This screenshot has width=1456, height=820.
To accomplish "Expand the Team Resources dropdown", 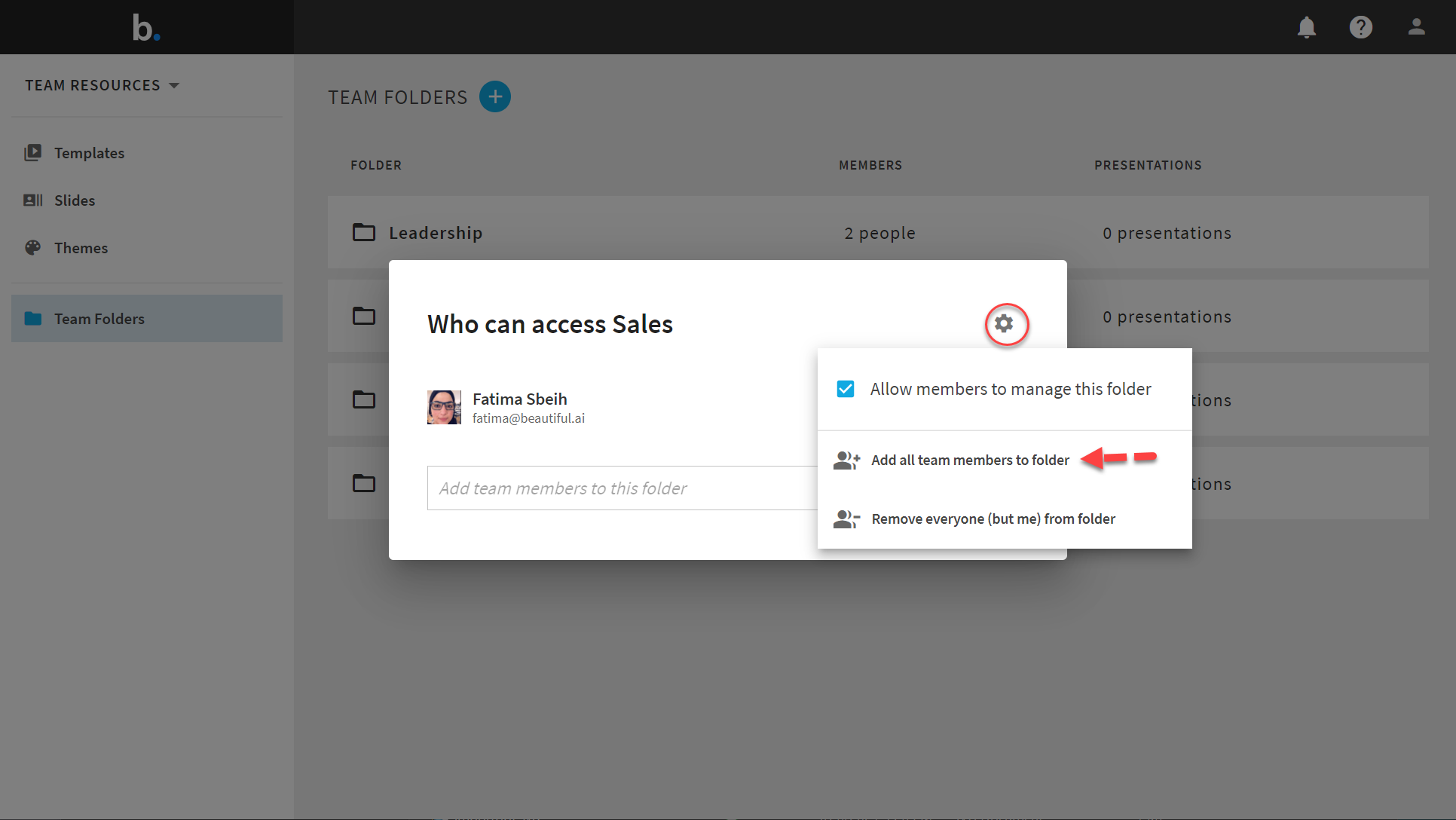I will pyautogui.click(x=102, y=85).
